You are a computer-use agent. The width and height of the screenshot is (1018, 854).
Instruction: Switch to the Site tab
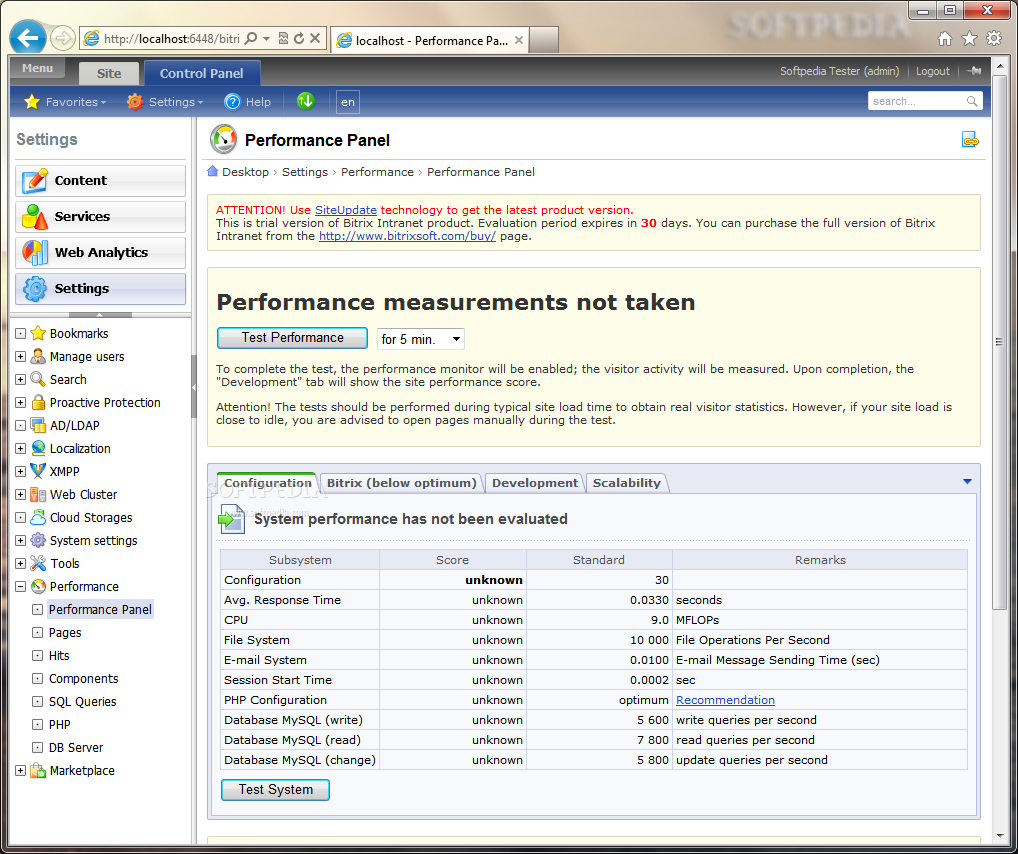(108, 73)
